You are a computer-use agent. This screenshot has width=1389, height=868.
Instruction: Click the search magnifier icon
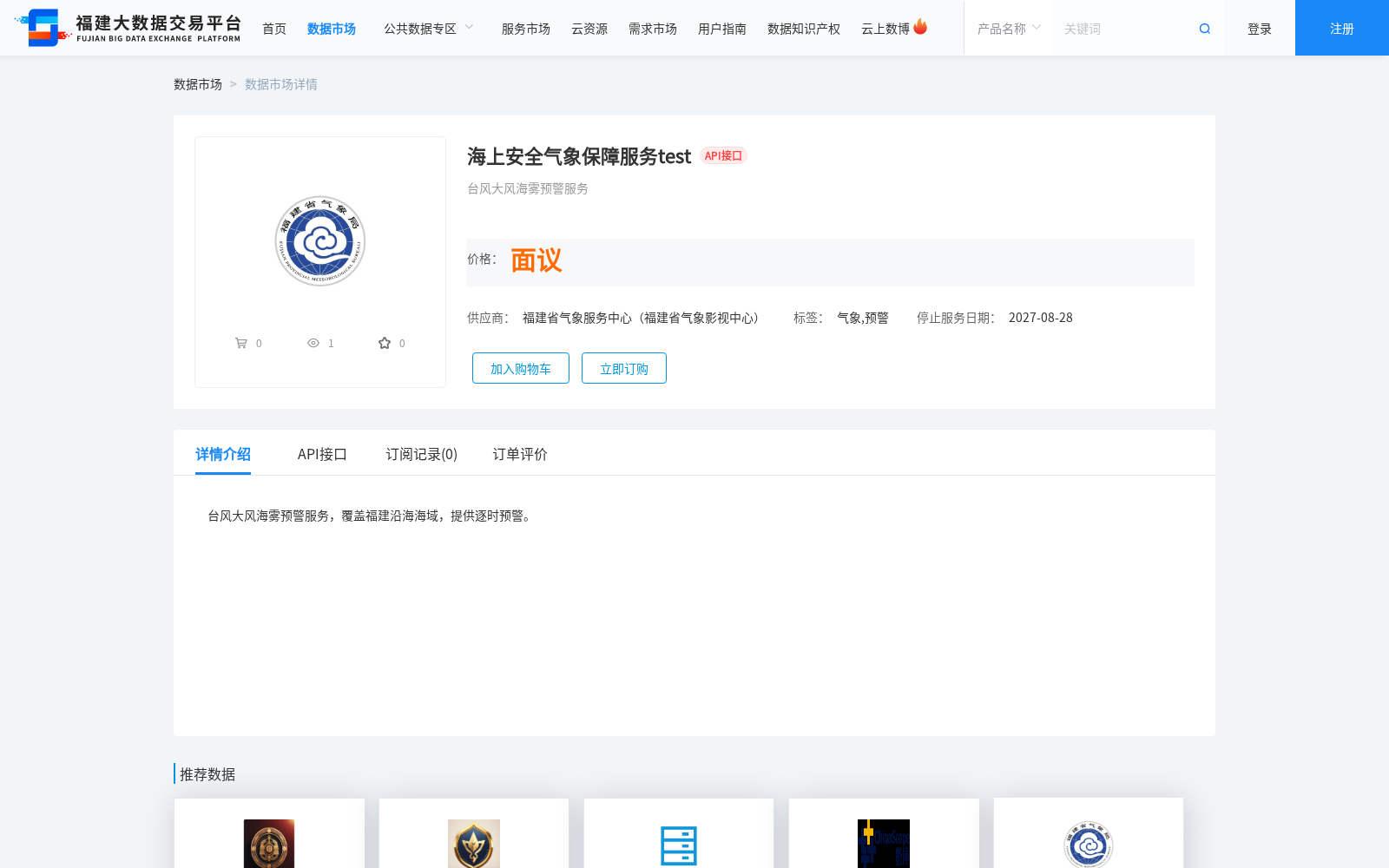click(1204, 29)
